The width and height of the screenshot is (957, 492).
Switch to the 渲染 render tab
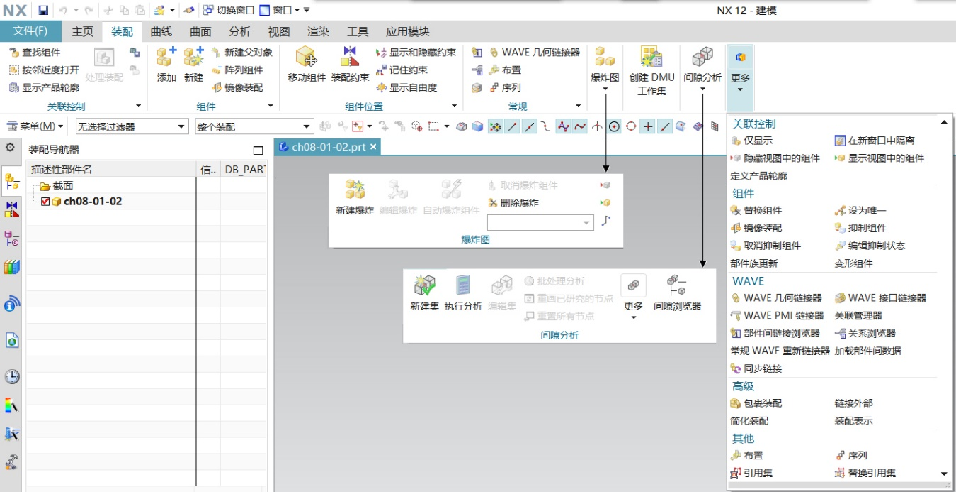(x=318, y=32)
